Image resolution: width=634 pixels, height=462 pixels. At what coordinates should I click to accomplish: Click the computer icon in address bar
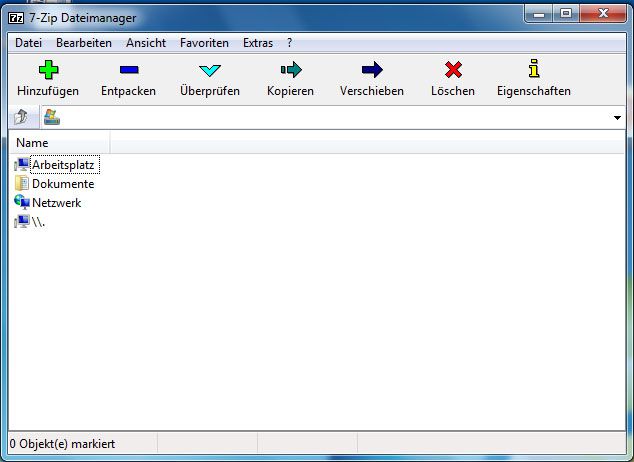click(52, 117)
